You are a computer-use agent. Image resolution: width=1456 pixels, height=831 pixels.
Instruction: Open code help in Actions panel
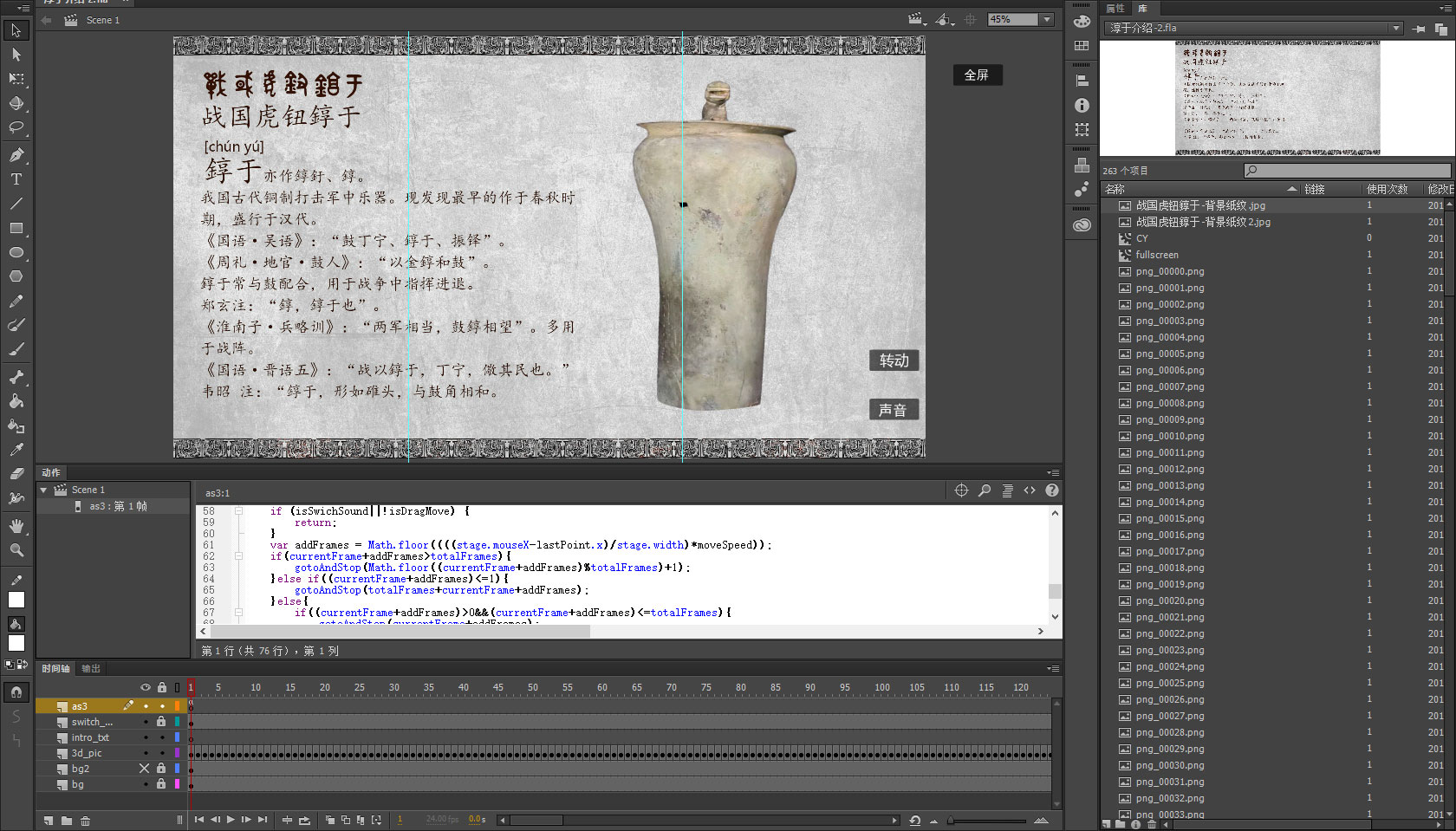coord(1052,490)
